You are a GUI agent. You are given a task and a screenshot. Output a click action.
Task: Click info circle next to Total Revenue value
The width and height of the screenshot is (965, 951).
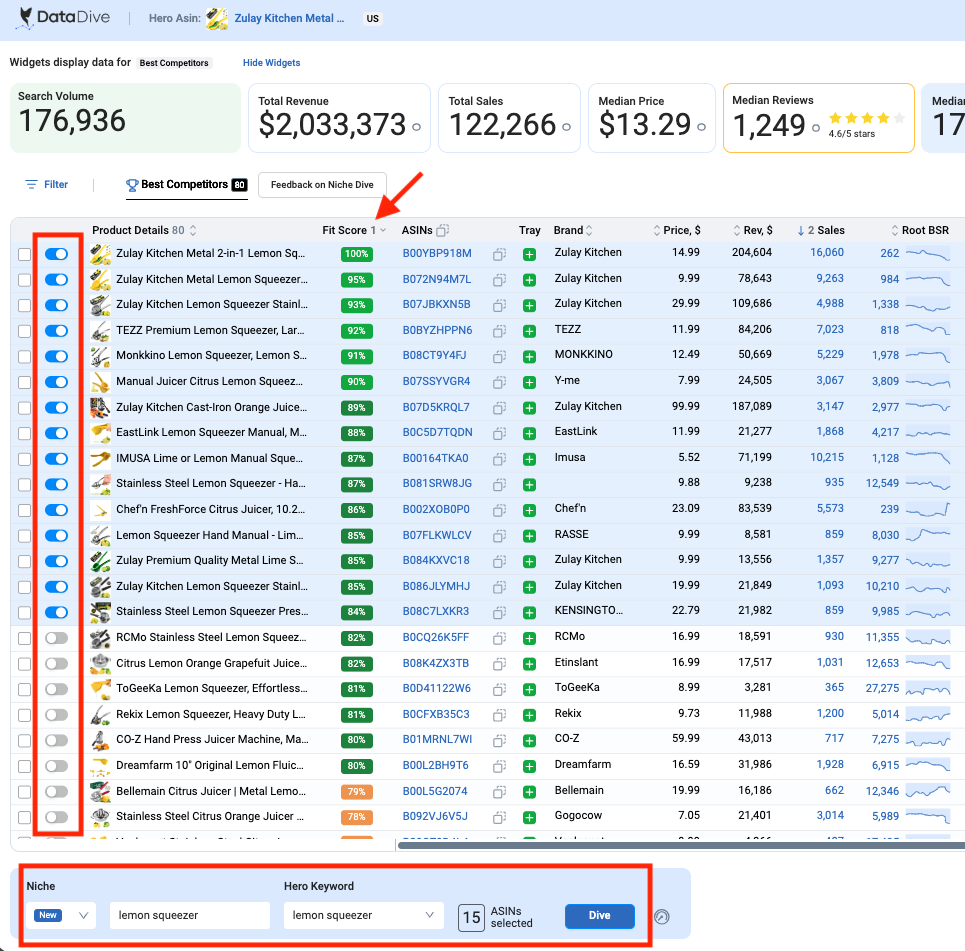(417, 127)
